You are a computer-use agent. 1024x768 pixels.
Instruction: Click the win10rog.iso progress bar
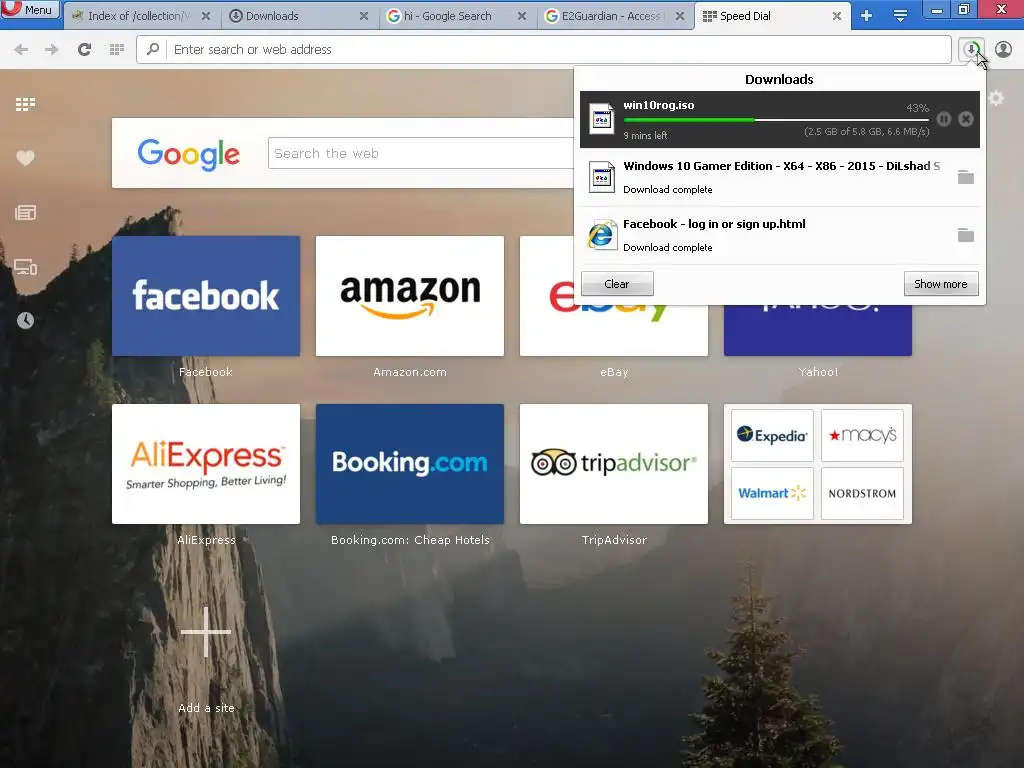pyautogui.click(x=776, y=120)
